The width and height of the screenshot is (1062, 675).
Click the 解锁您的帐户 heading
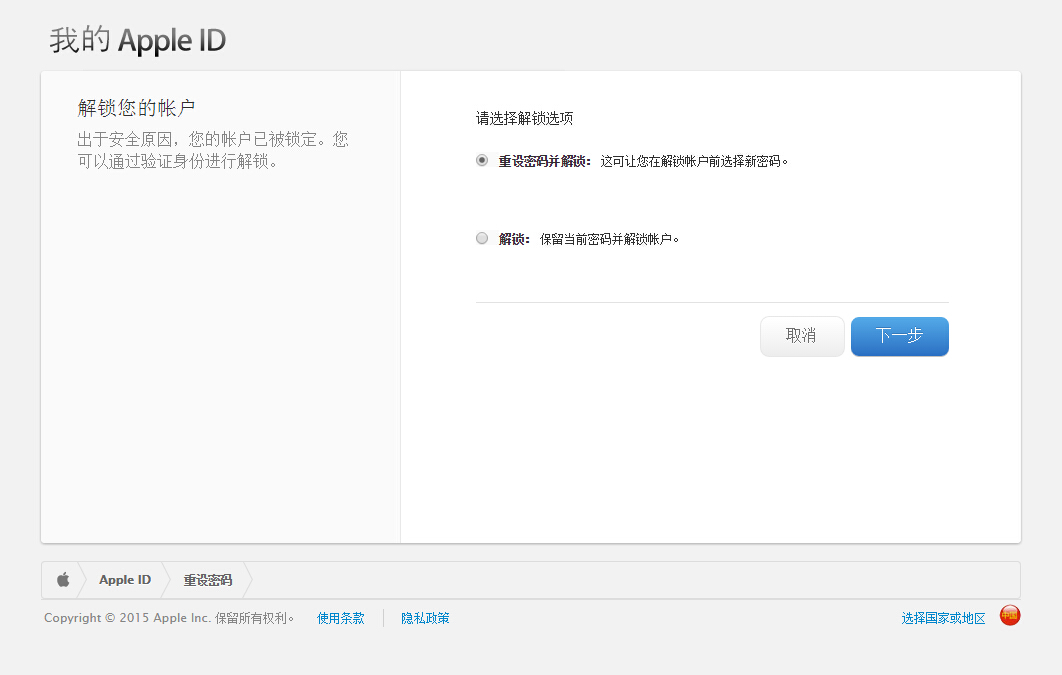pos(136,108)
